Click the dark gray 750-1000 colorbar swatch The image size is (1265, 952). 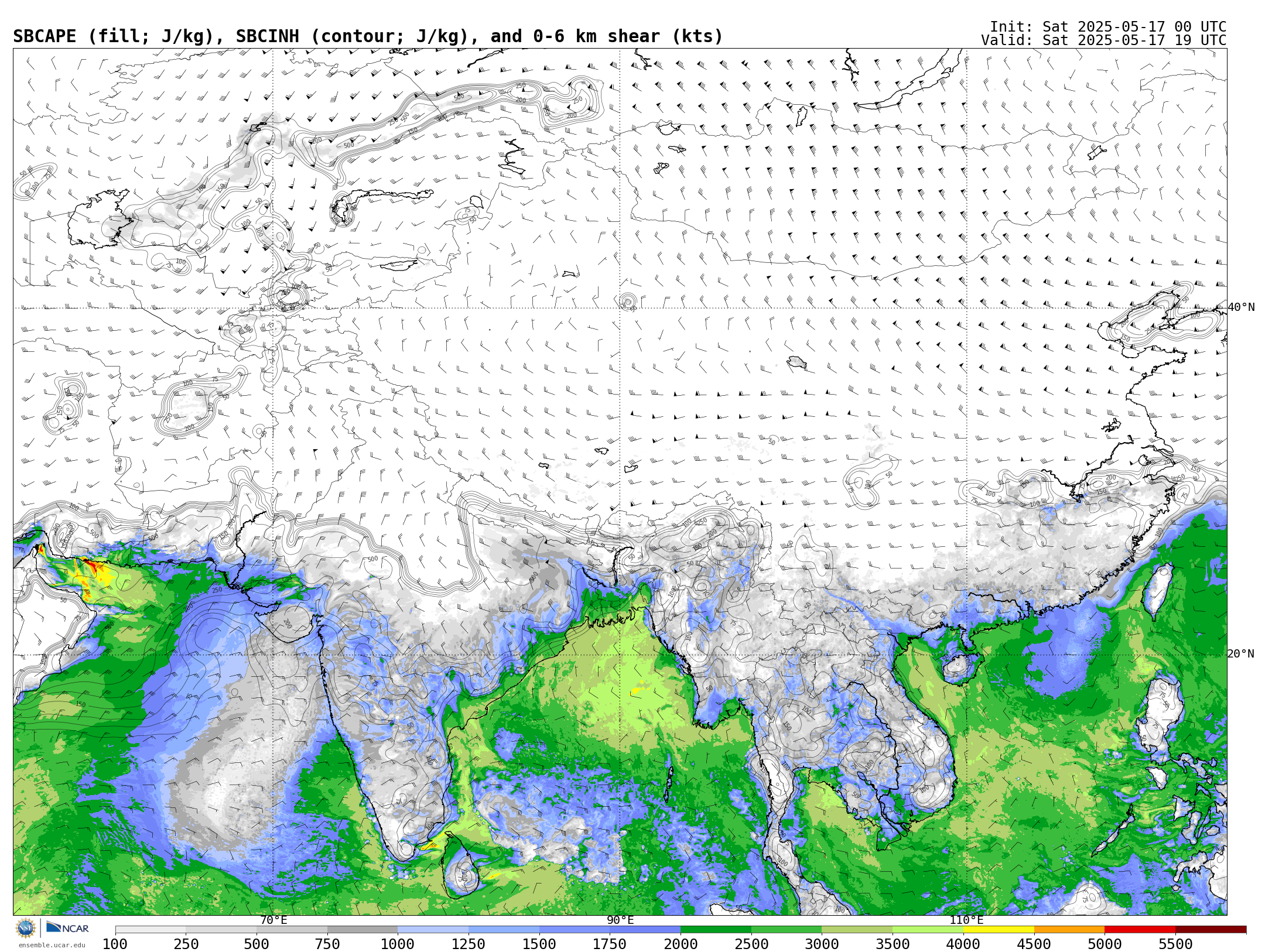click(363, 930)
